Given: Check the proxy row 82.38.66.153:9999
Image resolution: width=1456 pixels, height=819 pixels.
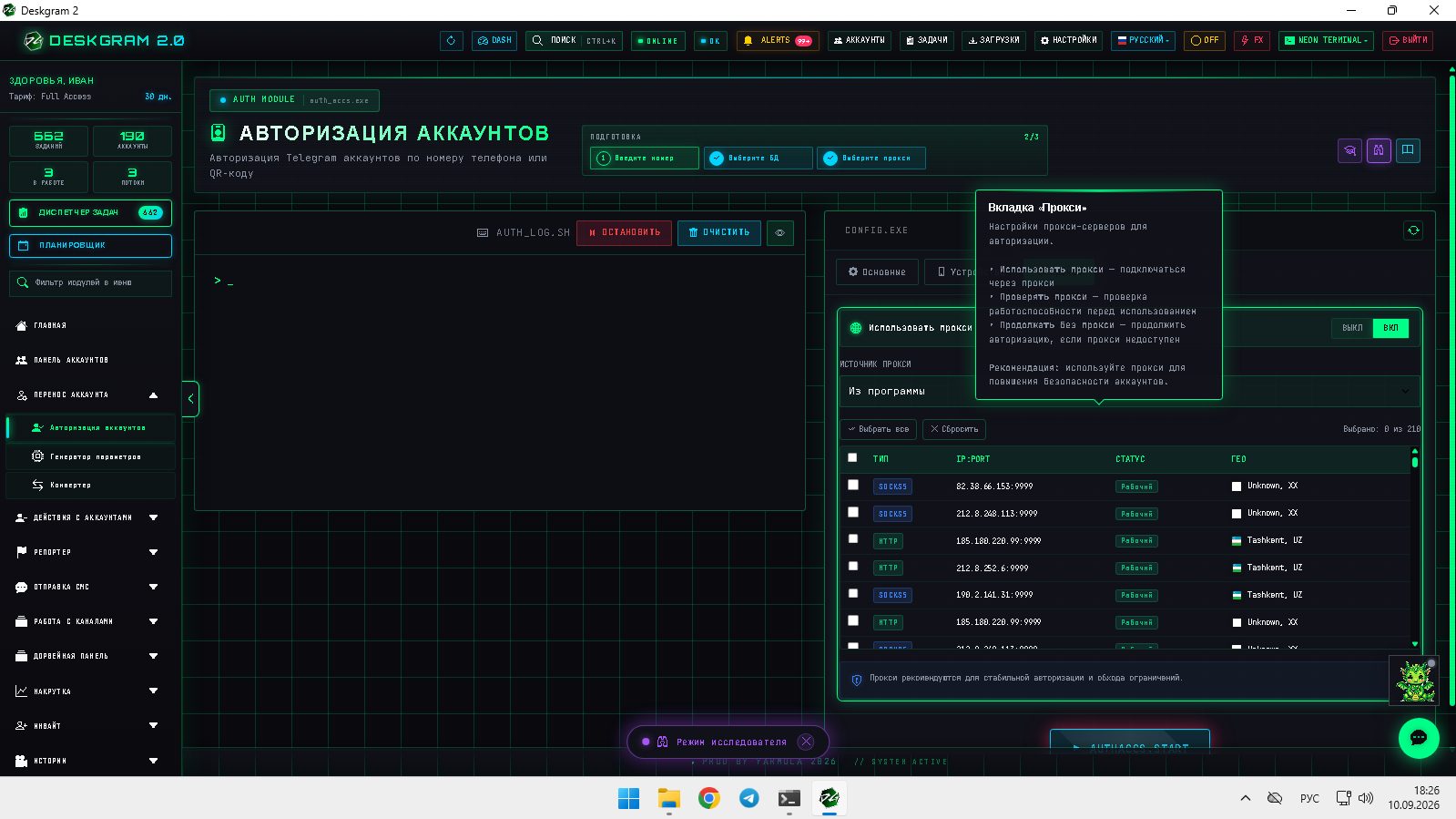Looking at the screenshot, I should tap(853, 486).
